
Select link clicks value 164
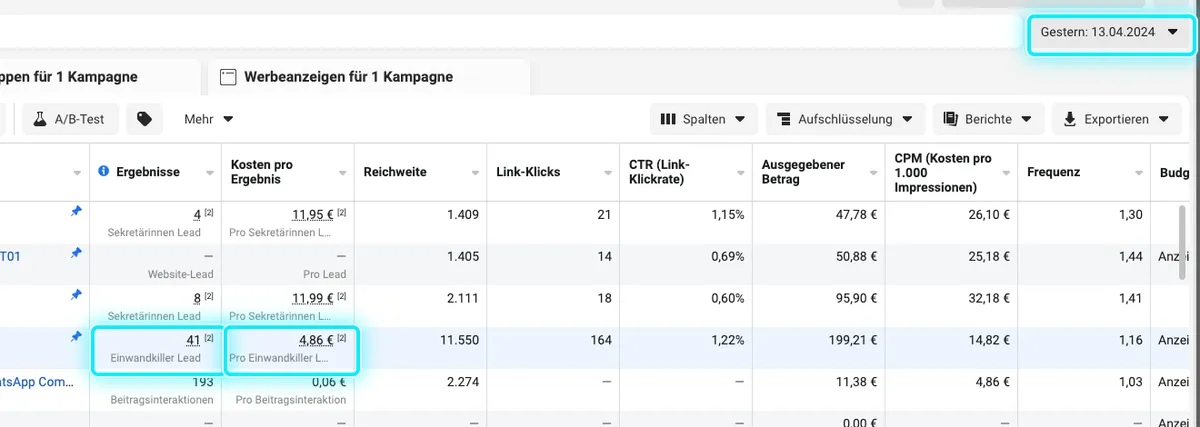600,340
